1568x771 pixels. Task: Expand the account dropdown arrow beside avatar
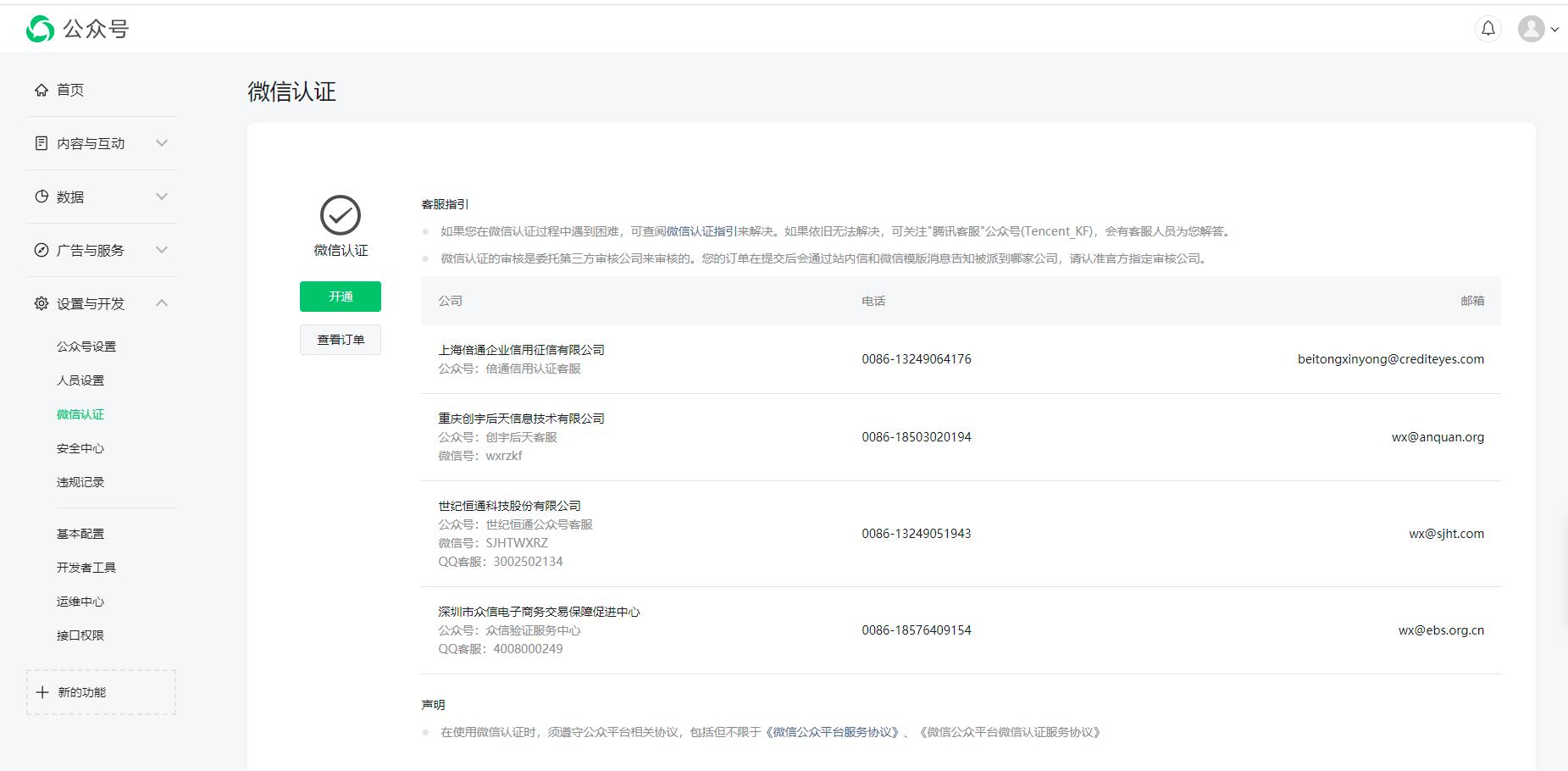pyautogui.click(x=1554, y=30)
